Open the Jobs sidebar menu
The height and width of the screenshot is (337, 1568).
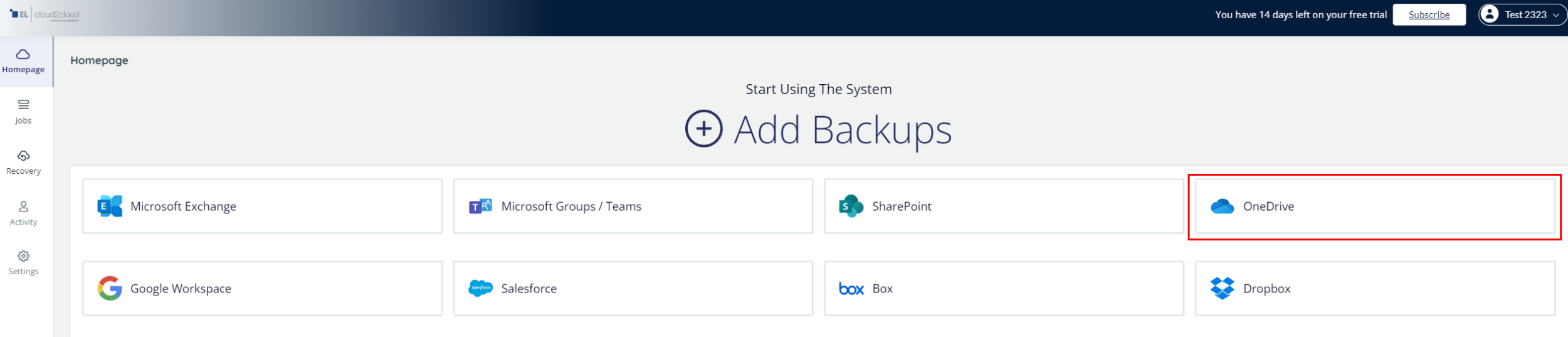[x=23, y=111]
